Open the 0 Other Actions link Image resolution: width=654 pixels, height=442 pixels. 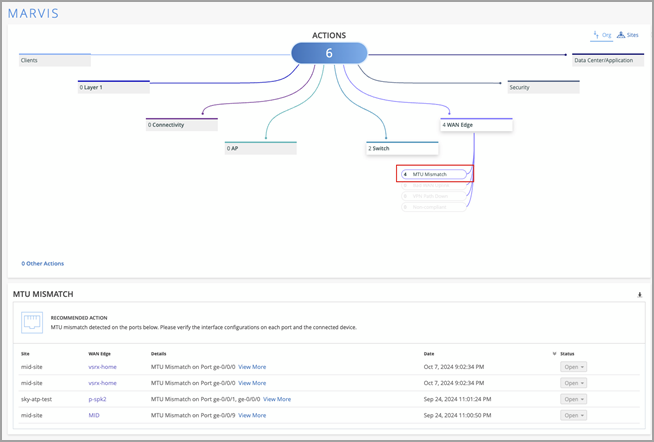[x=43, y=263]
